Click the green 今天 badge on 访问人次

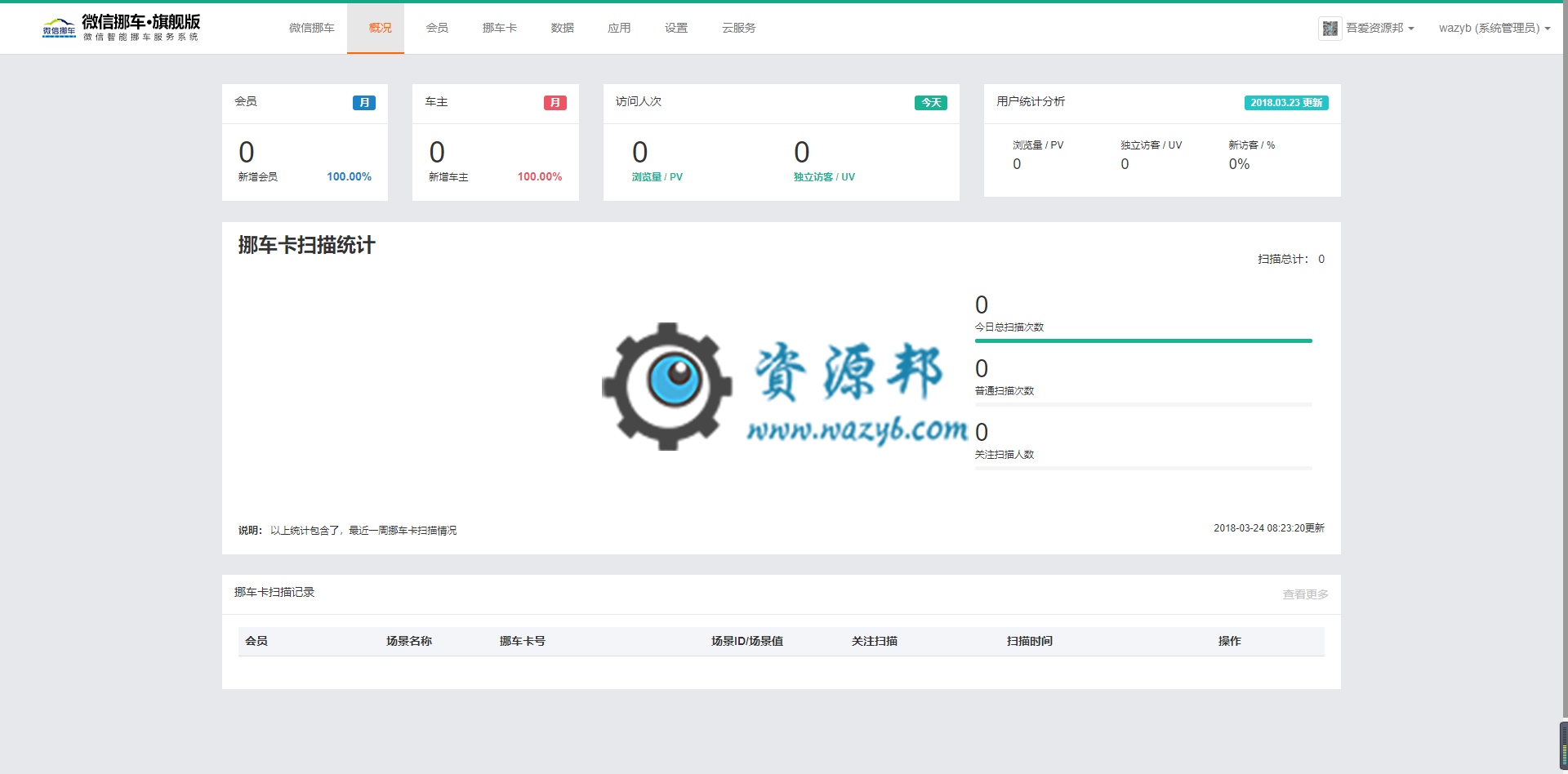click(931, 103)
